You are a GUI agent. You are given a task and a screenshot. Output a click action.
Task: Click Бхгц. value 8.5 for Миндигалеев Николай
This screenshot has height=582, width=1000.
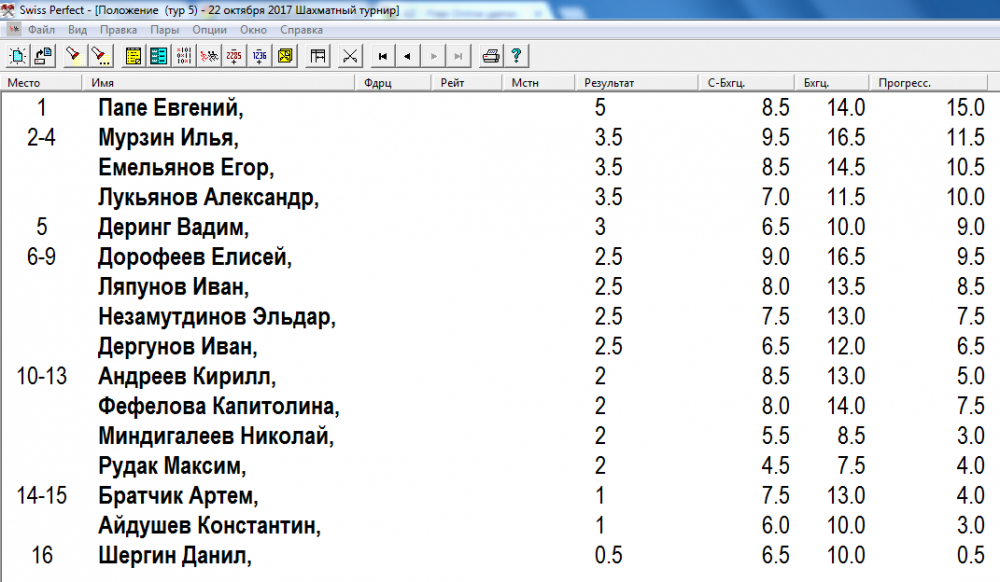(851, 437)
